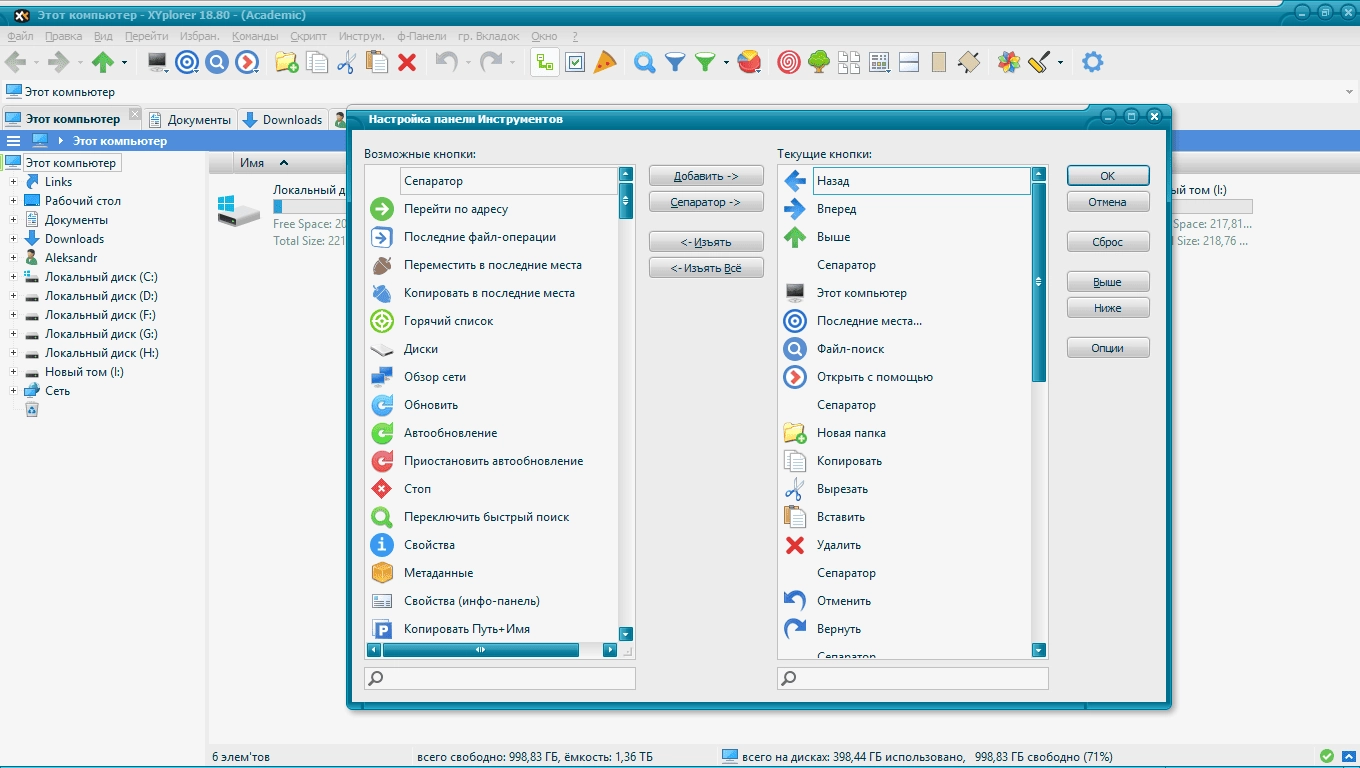Click the 'Ниже' button

(x=1108, y=308)
